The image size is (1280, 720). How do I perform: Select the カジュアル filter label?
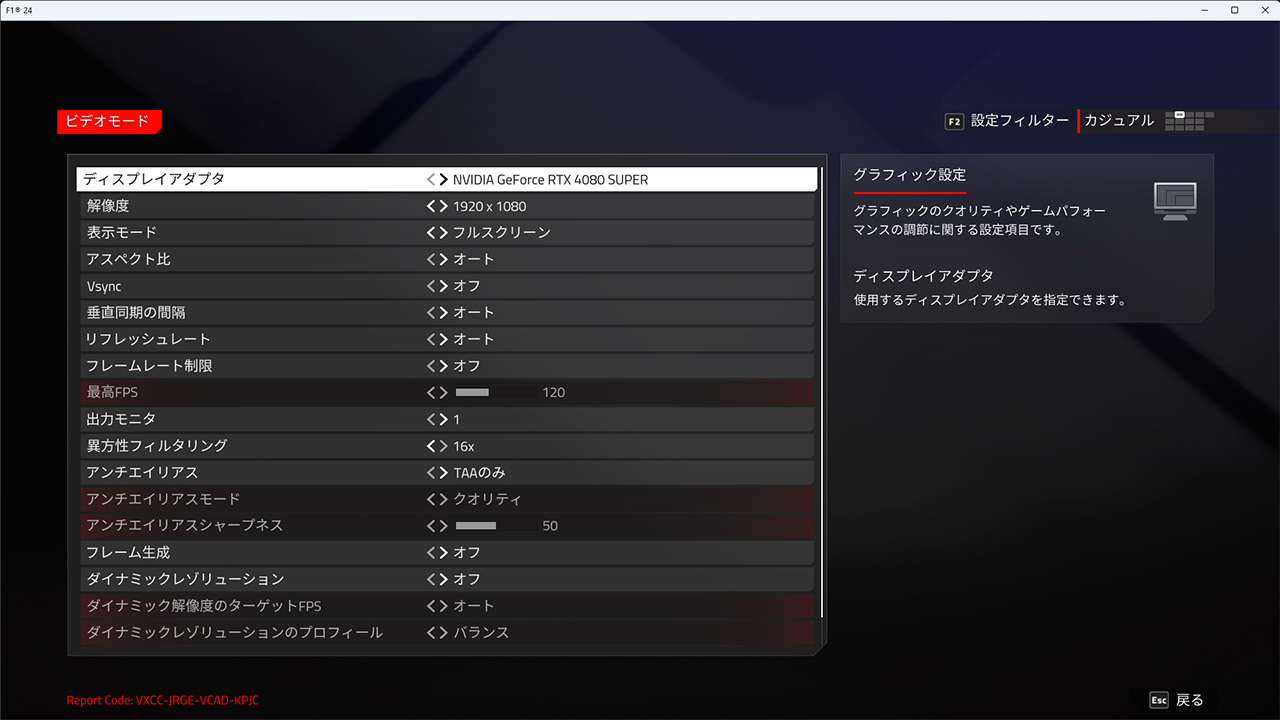coord(1119,121)
